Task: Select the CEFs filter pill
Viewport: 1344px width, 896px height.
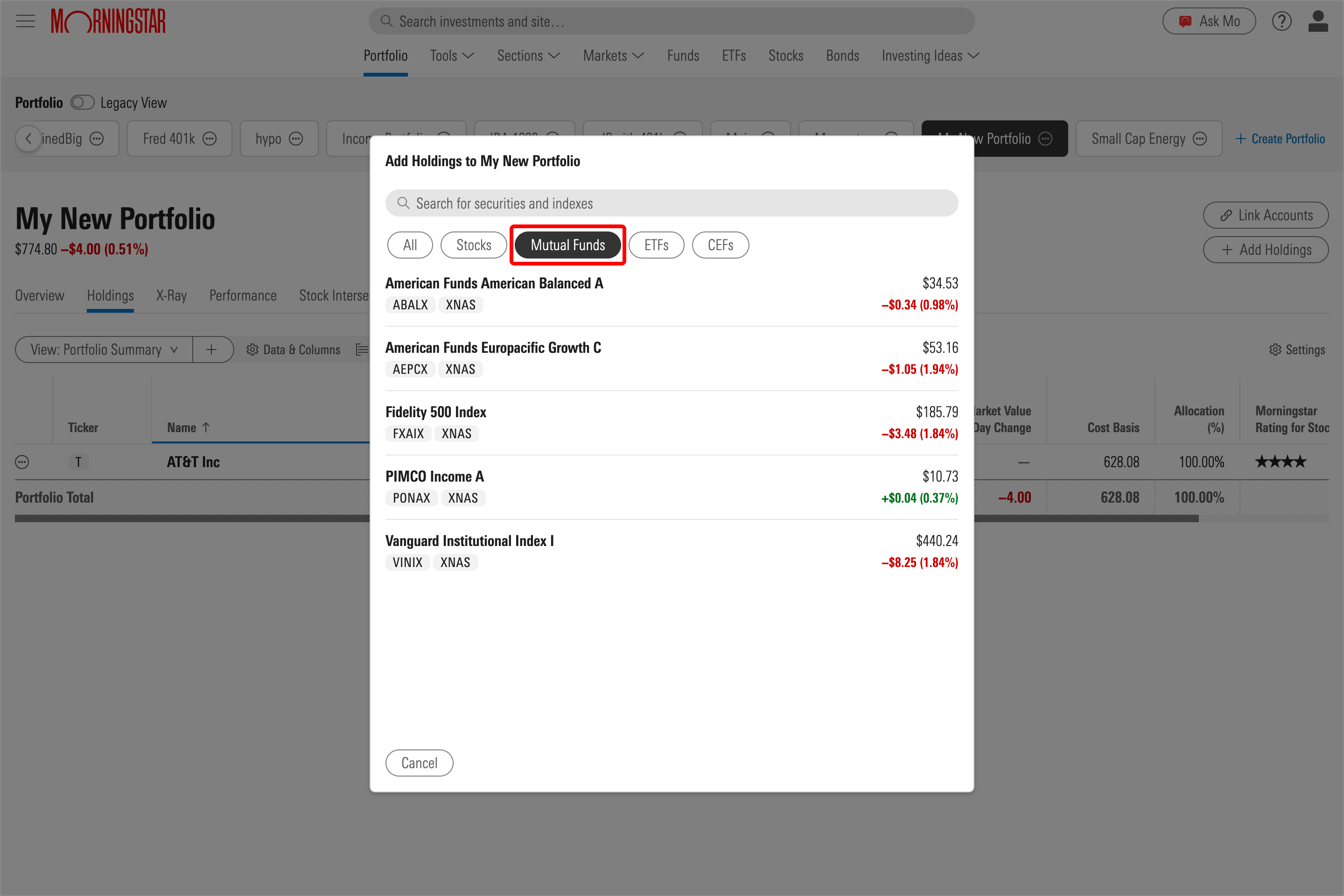Action: (720, 245)
